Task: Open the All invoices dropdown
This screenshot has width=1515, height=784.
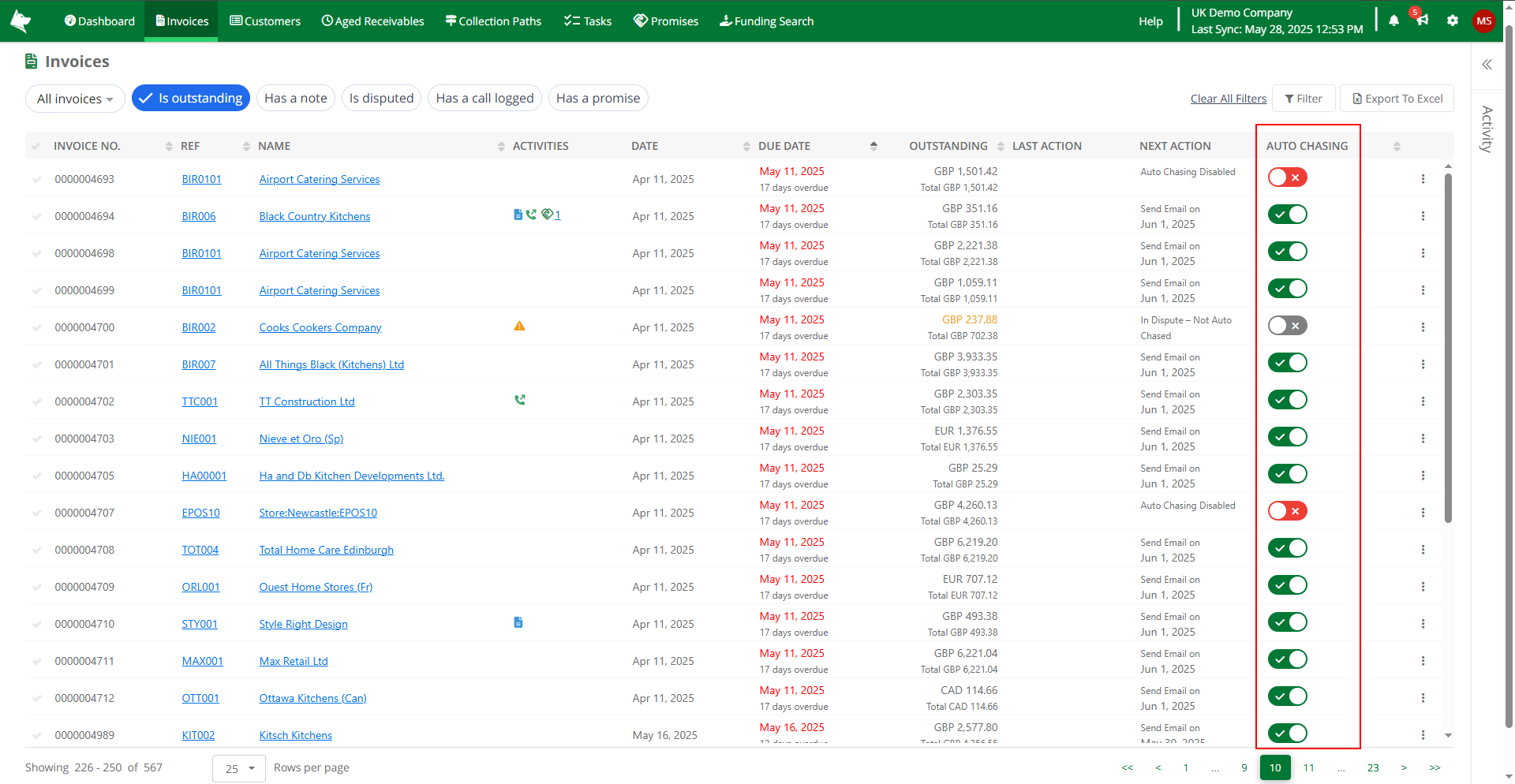Action: (75, 99)
